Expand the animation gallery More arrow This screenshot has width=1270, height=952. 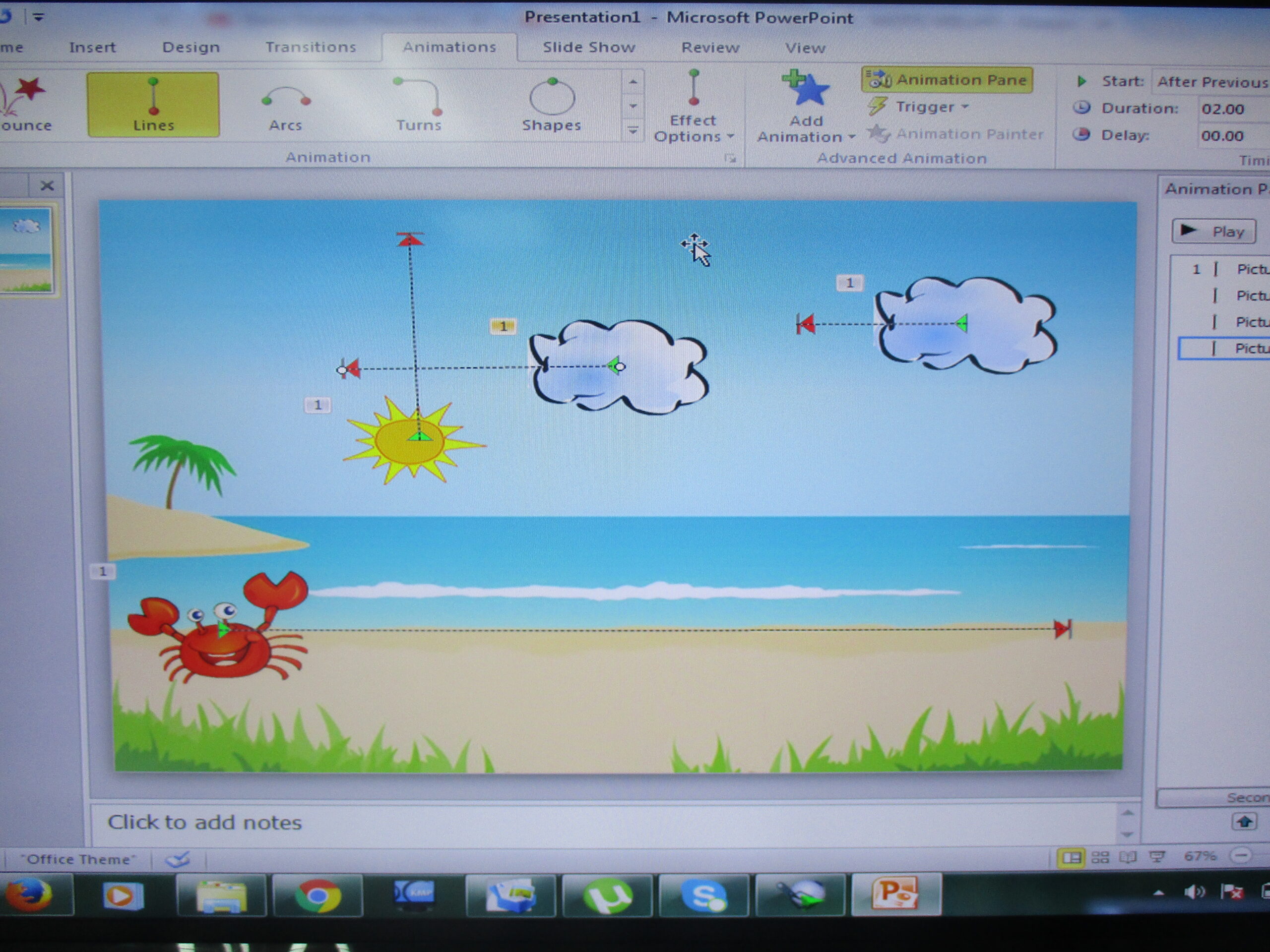pyautogui.click(x=633, y=131)
